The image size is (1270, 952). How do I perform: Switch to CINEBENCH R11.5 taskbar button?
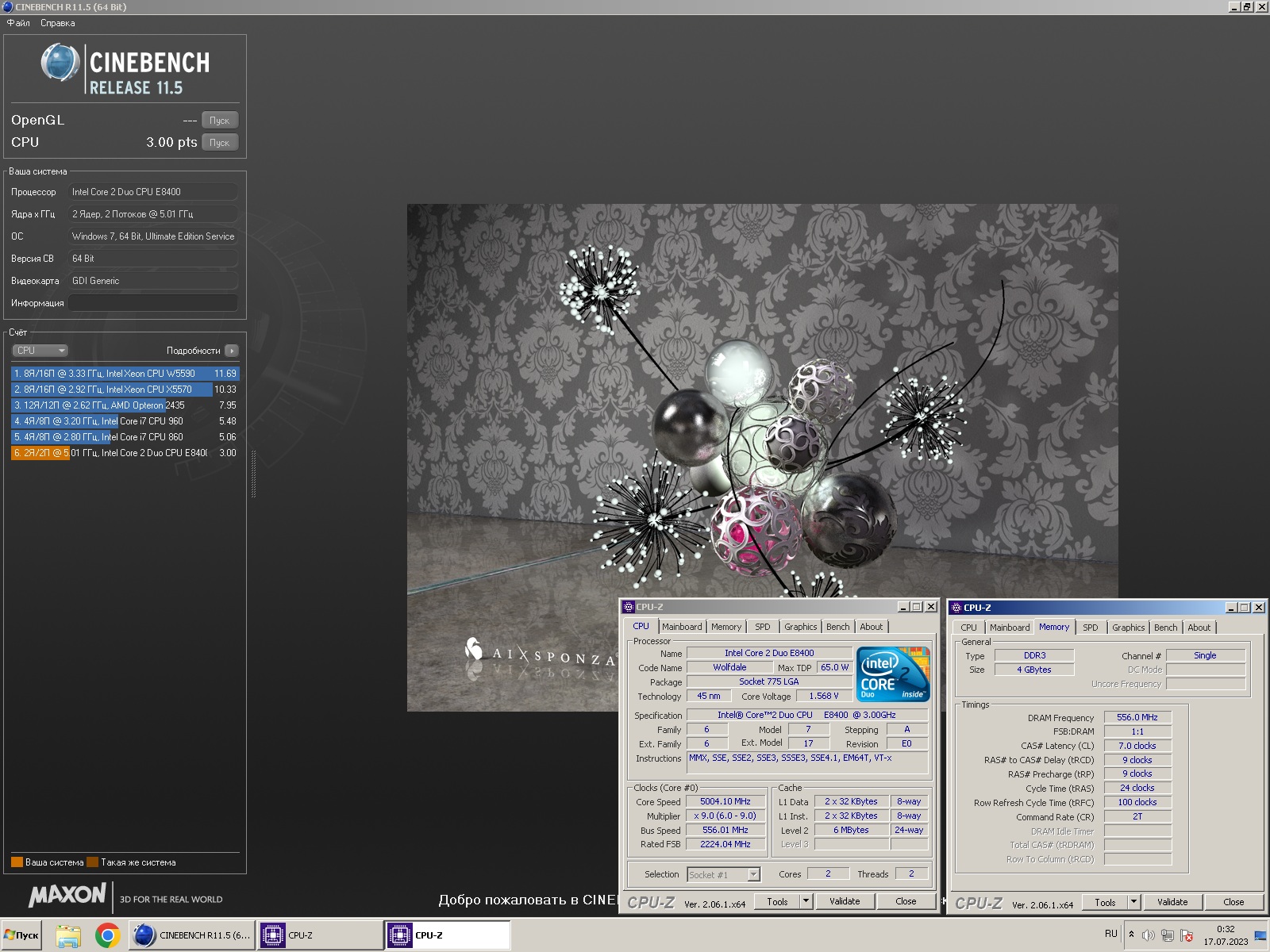tap(191, 935)
